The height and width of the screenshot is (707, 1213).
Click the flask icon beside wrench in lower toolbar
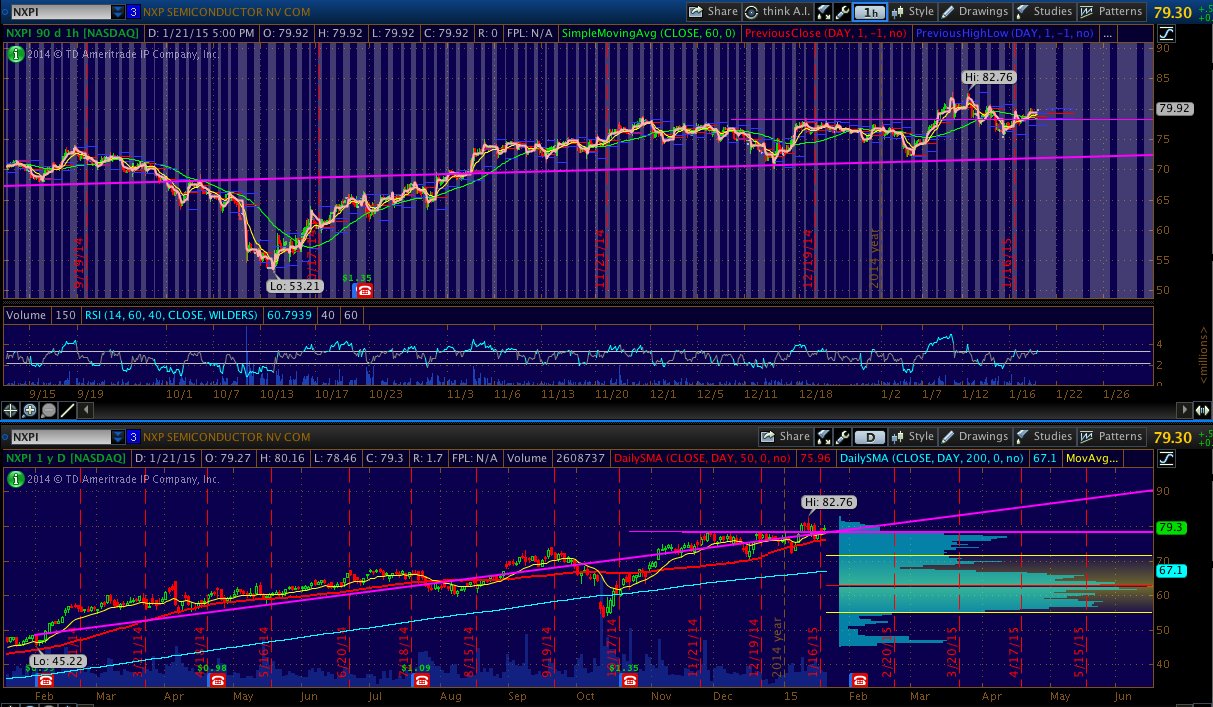pyautogui.click(x=825, y=437)
